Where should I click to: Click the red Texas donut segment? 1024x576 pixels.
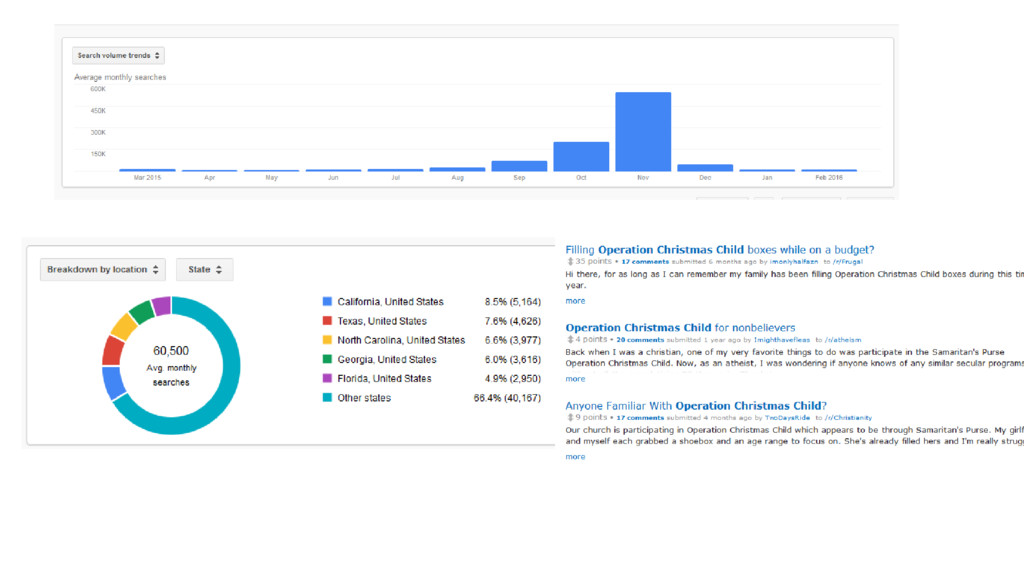[112, 351]
